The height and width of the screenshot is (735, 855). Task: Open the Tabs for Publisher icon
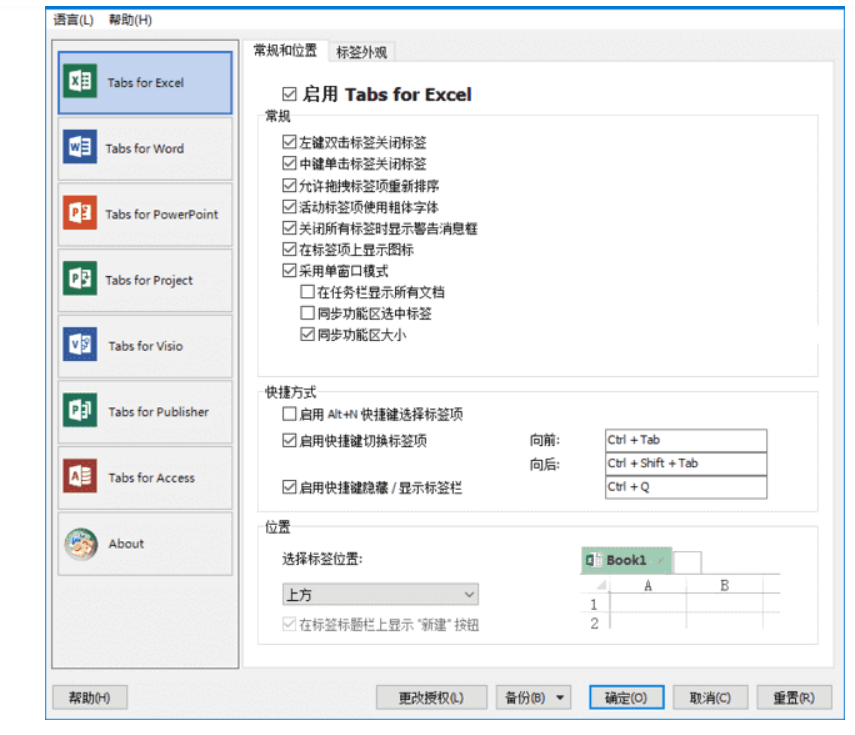[x=80, y=410]
